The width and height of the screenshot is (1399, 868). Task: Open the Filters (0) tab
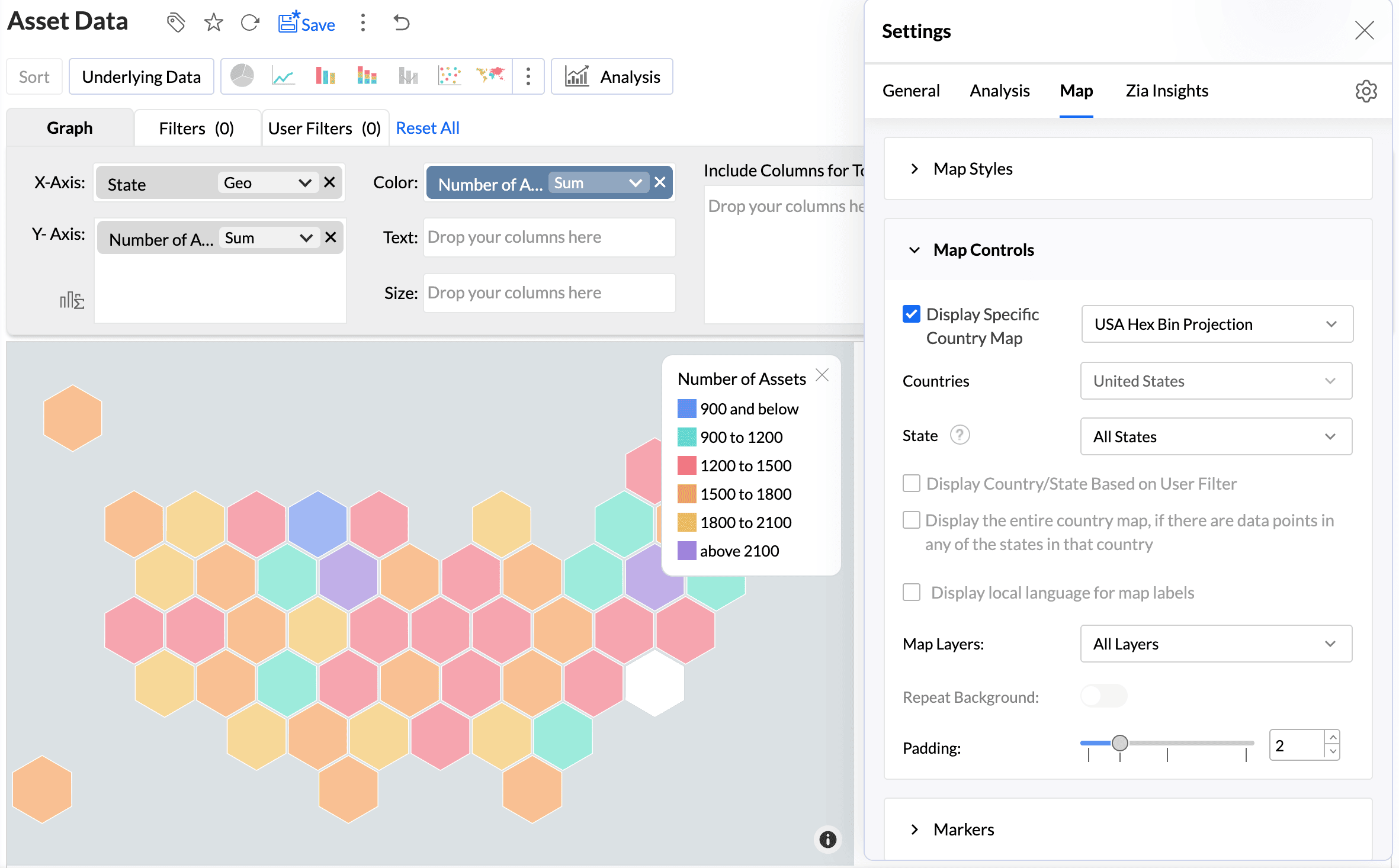coord(197,128)
